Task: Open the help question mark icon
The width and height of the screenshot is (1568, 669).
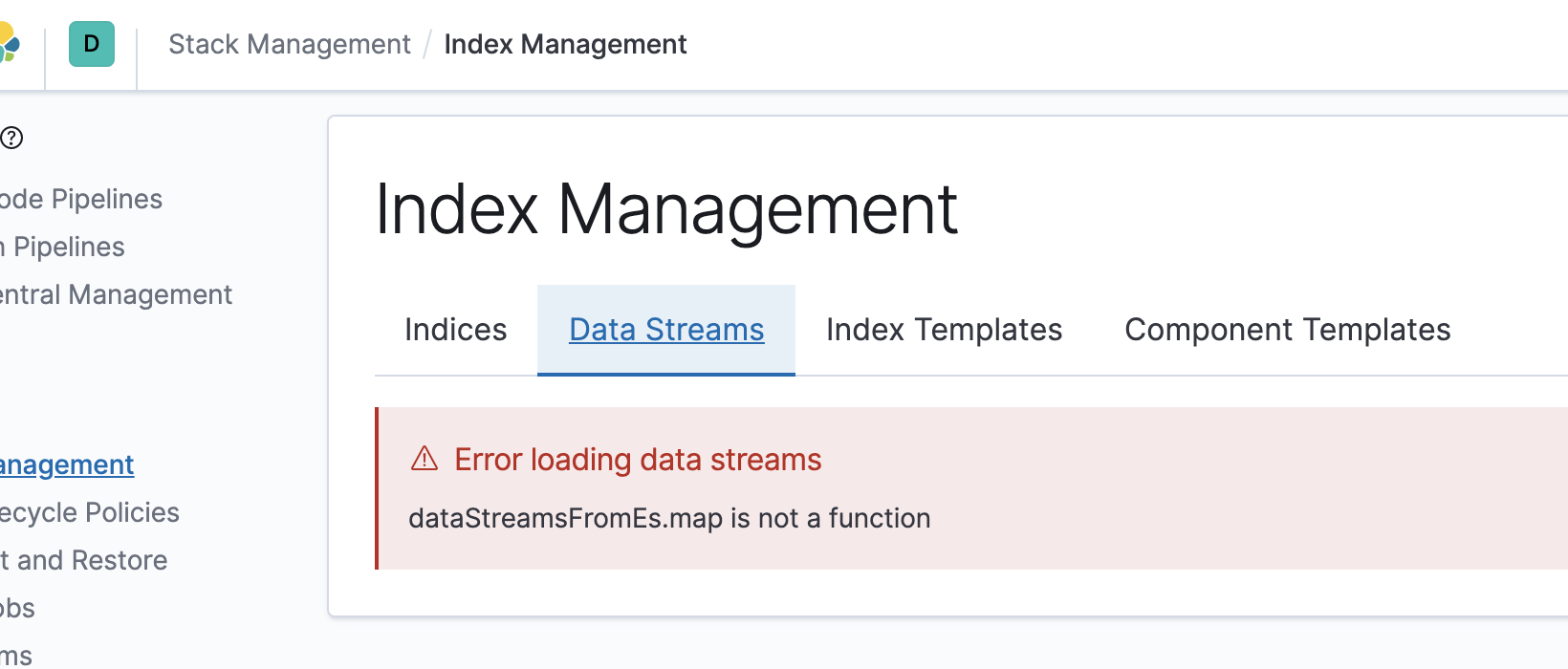Action: click(x=12, y=138)
